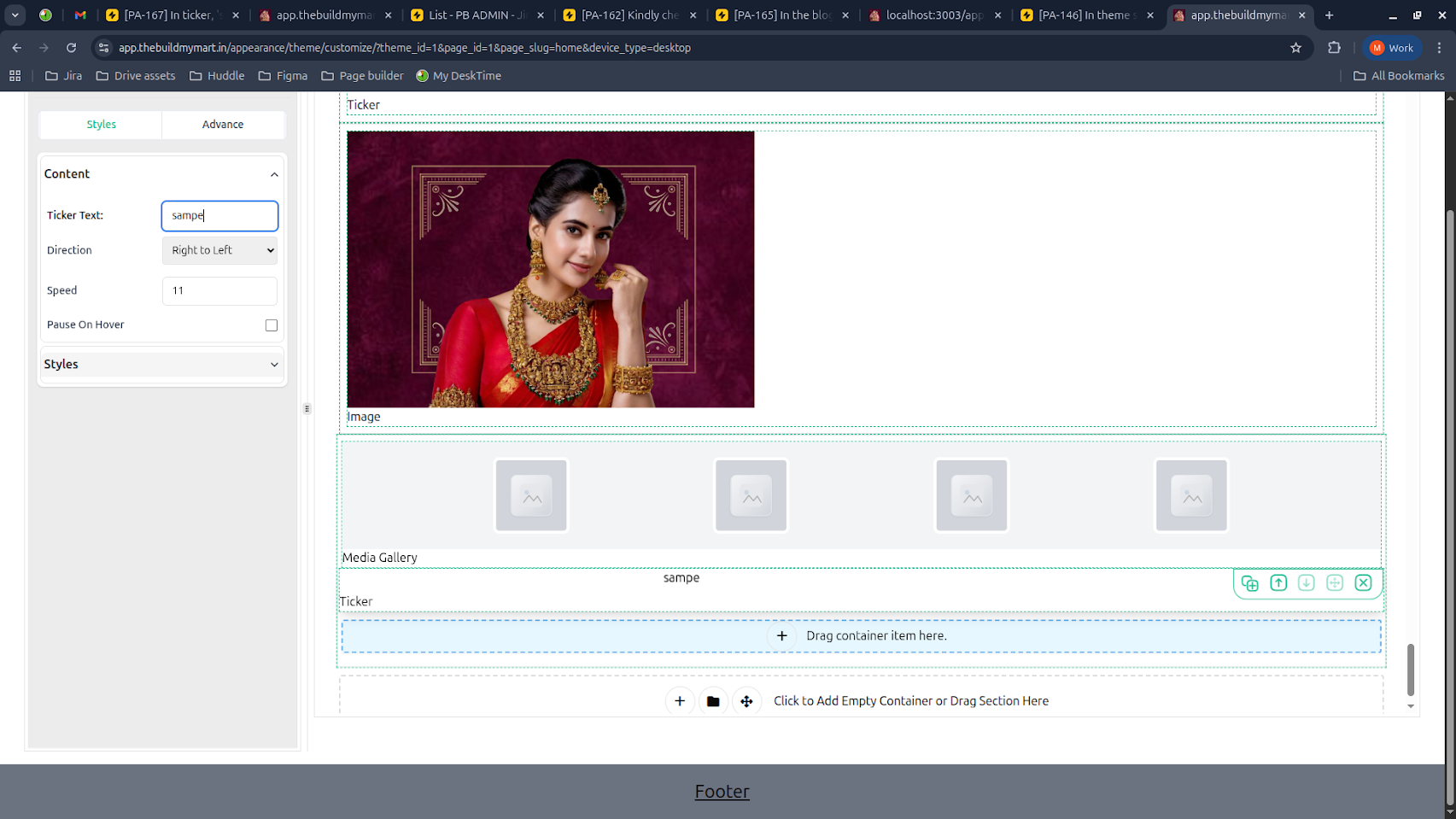Collapse the Content section
1456x819 pixels.
(274, 174)
